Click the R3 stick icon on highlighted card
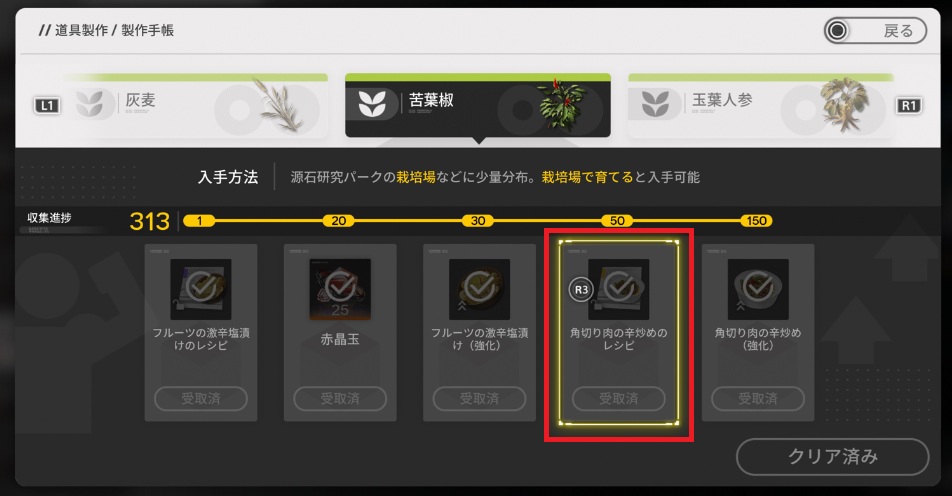The width and height of the screenshot is (952, 496). point(581,290)
